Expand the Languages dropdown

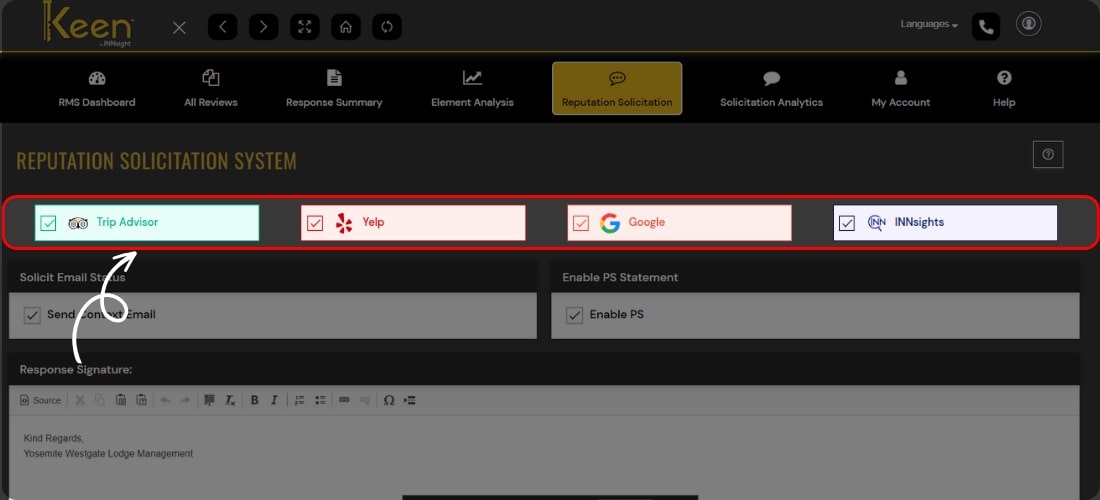tap(929, 24)
